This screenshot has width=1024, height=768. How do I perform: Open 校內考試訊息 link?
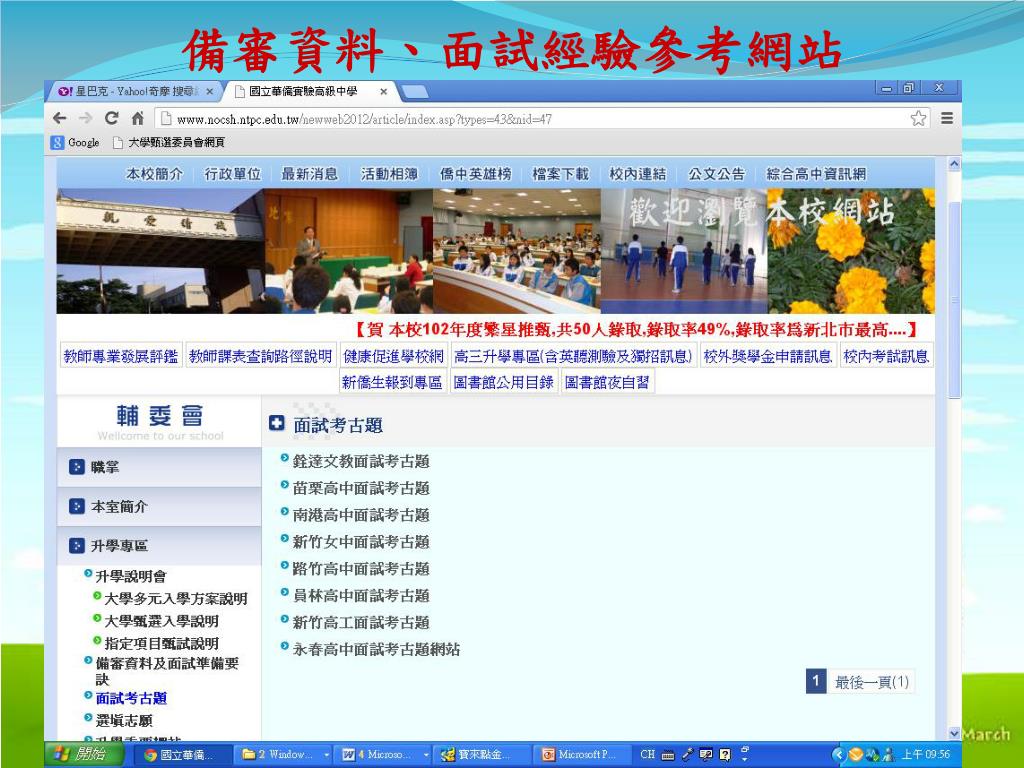click(886, 356)
